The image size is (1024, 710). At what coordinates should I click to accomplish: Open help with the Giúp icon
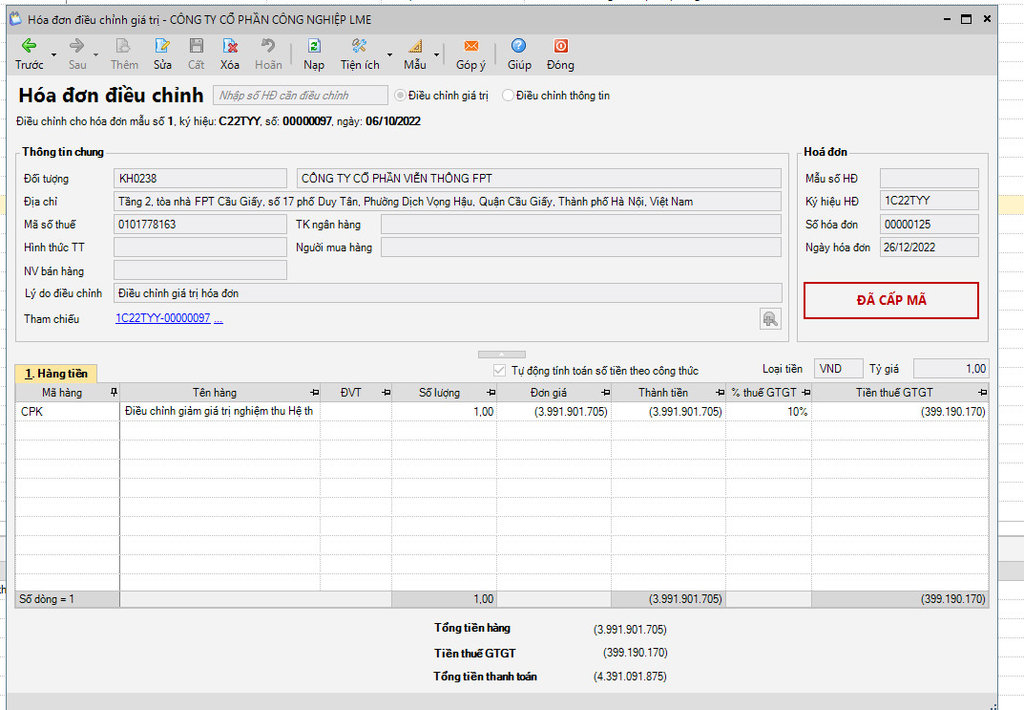click(519, 46)
